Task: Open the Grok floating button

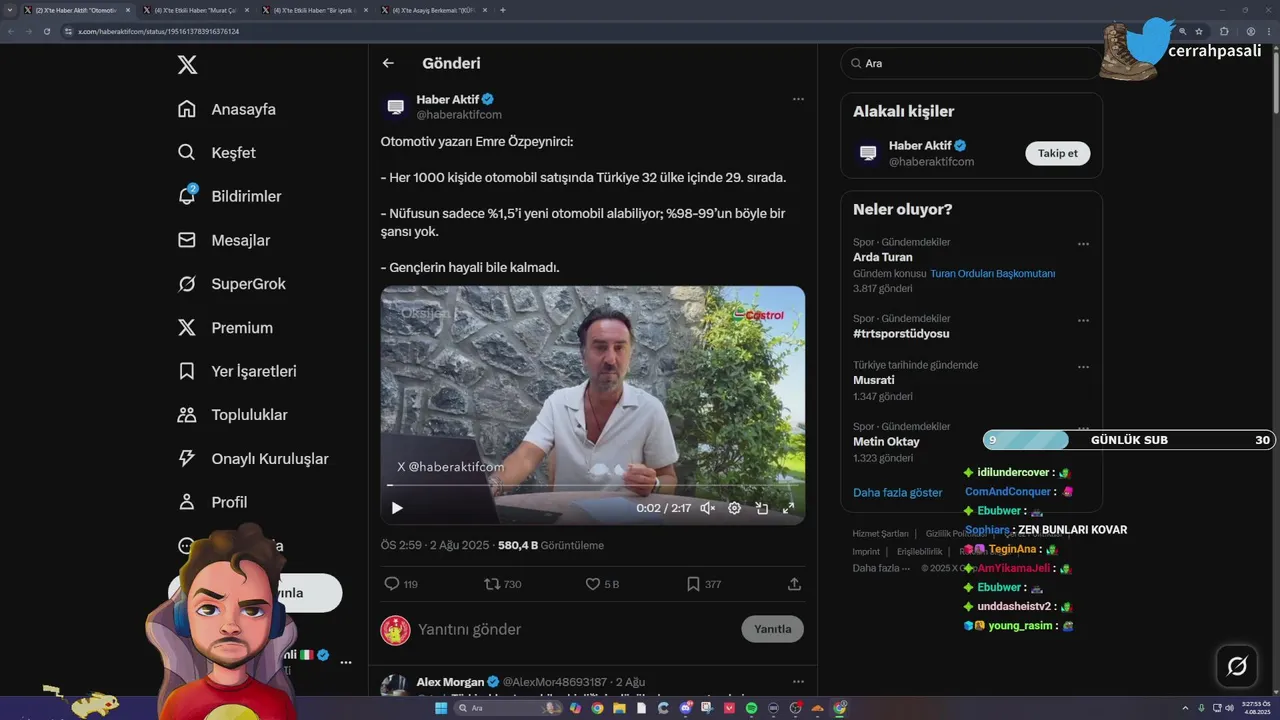Action: click(x=1236, y=666)
